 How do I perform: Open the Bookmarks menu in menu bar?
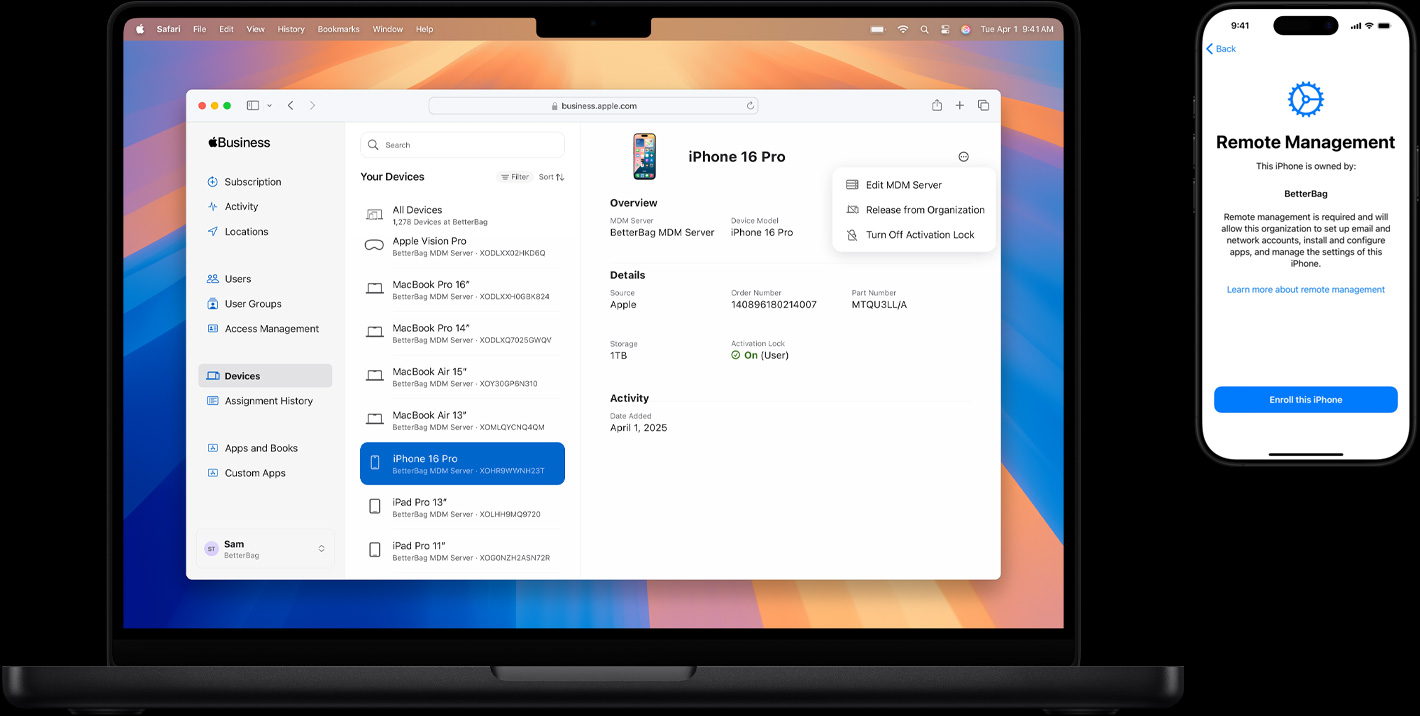(338, 29)
